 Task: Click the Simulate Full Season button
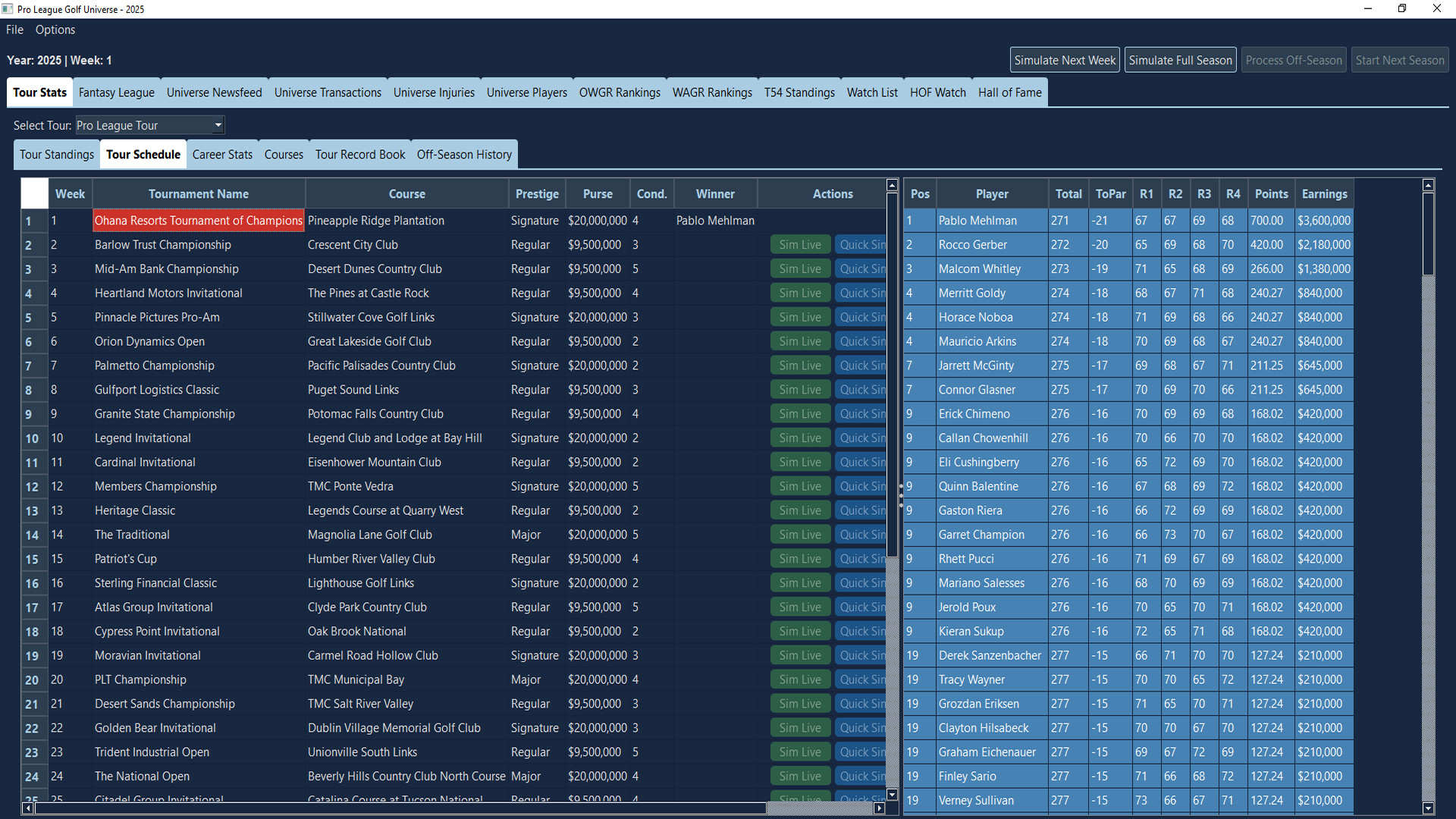coord(1180,59)
